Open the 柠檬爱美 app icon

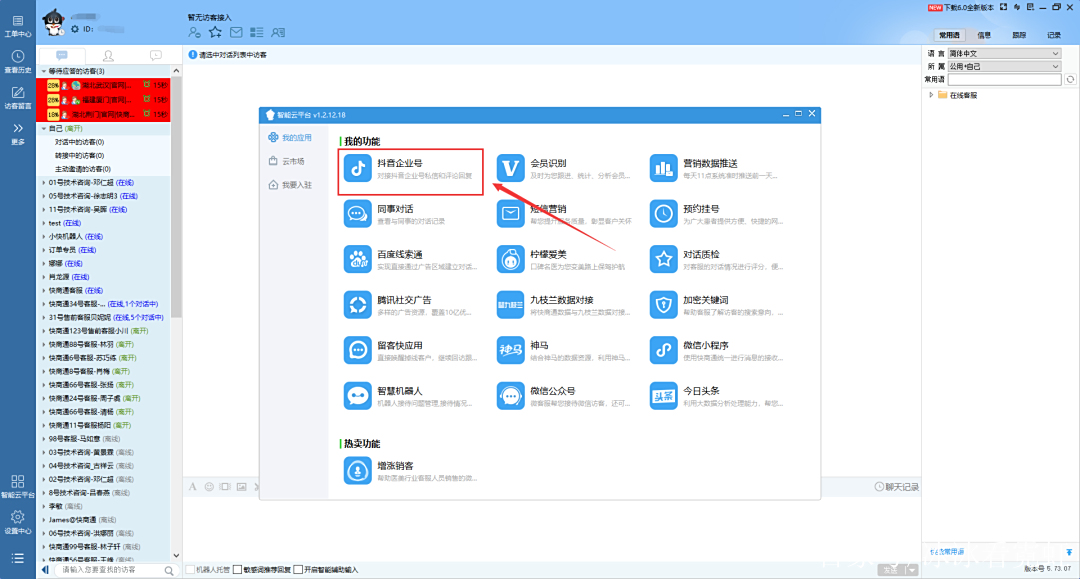coord(510,259)
